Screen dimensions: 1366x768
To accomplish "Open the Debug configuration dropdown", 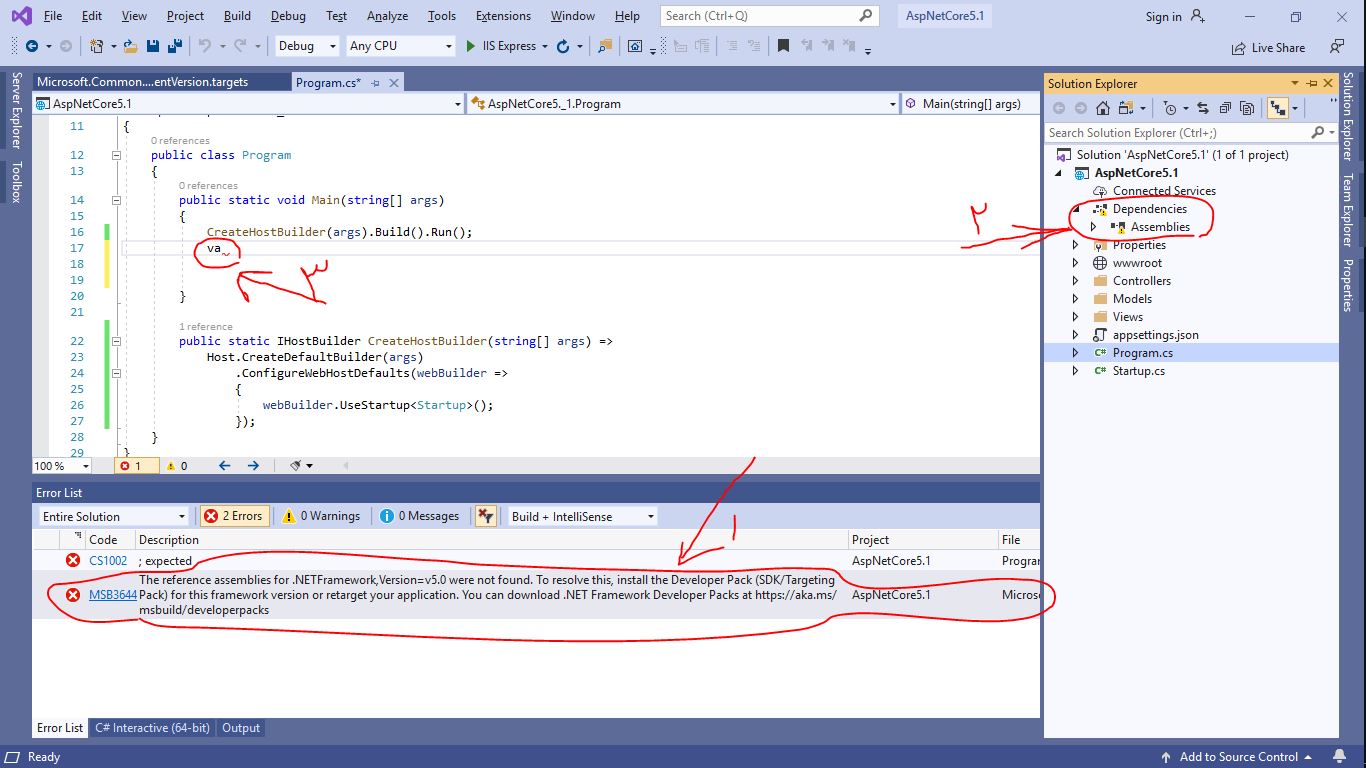I will [x=308, y=46].
